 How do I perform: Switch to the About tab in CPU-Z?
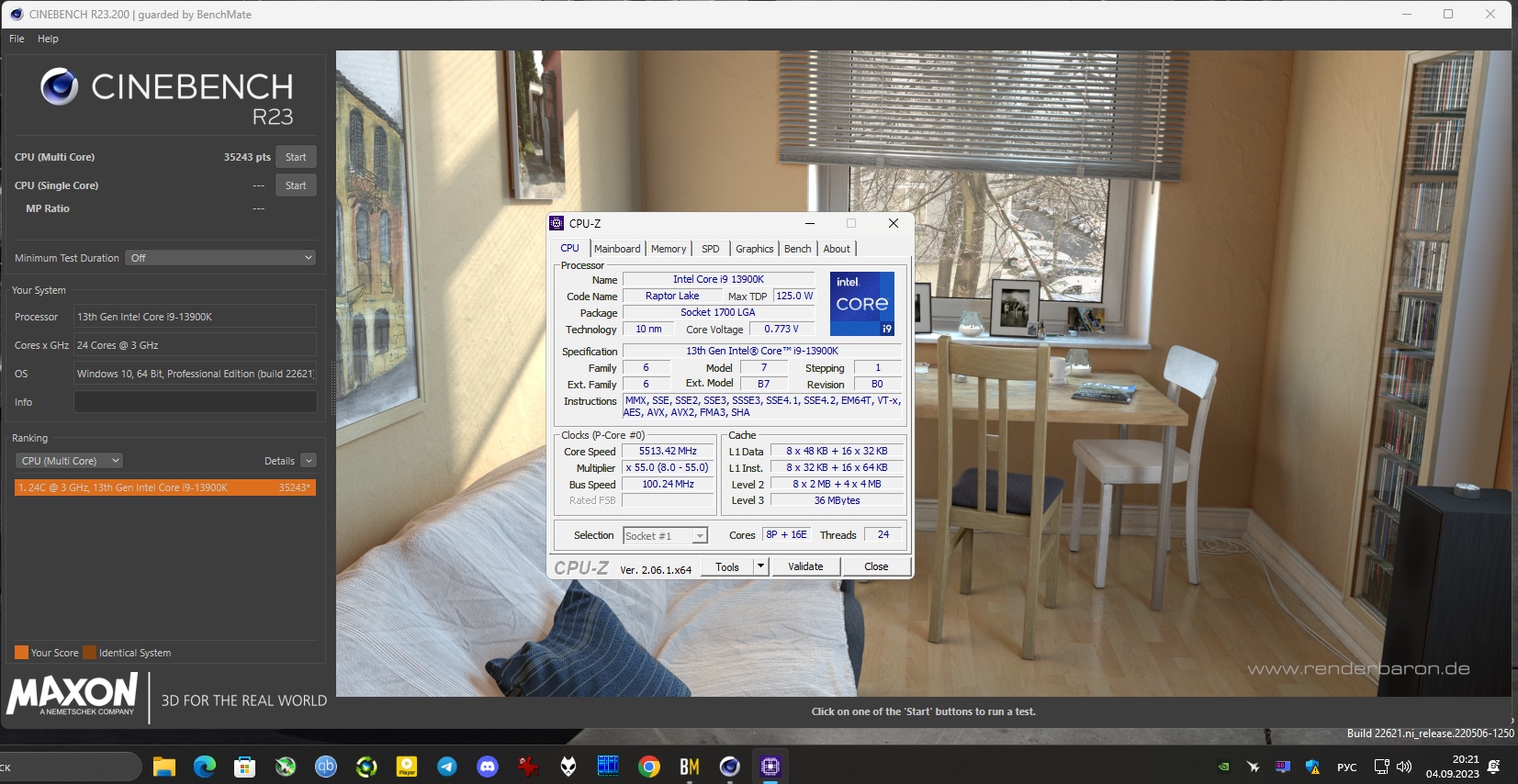[x=837, y=249]
